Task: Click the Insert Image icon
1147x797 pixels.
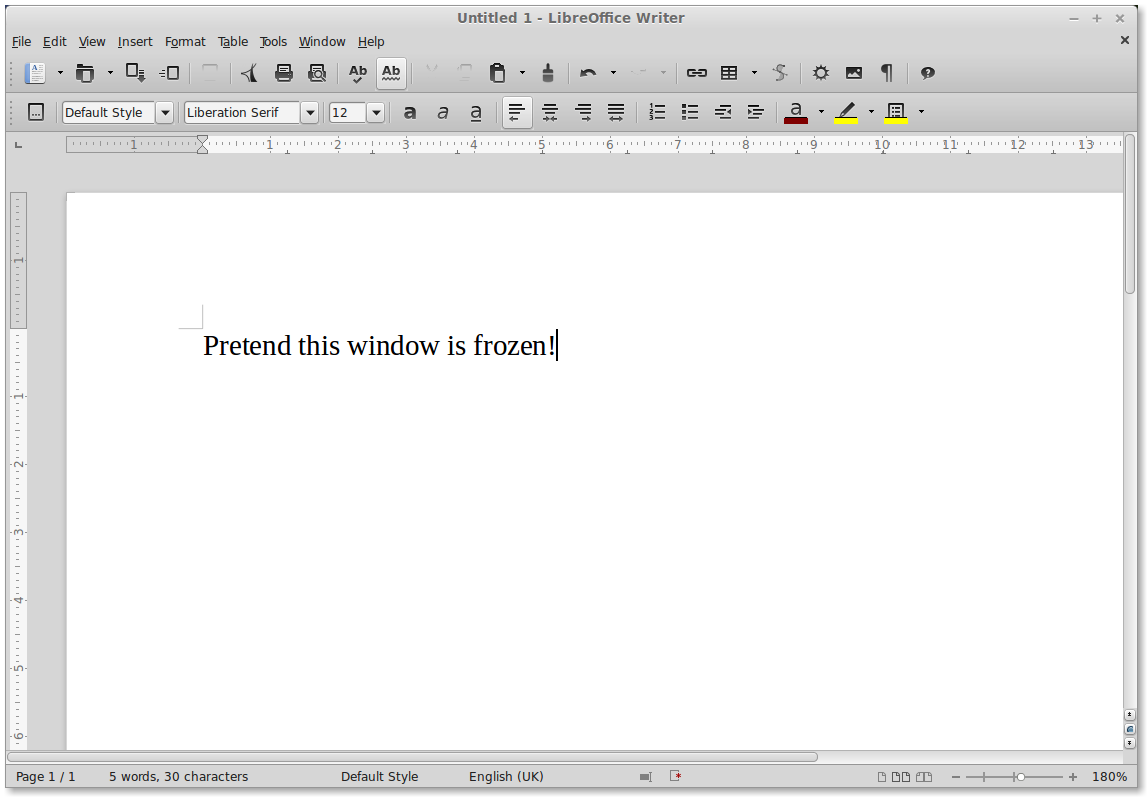Action: pyautogui.click(x=853, y=73)
